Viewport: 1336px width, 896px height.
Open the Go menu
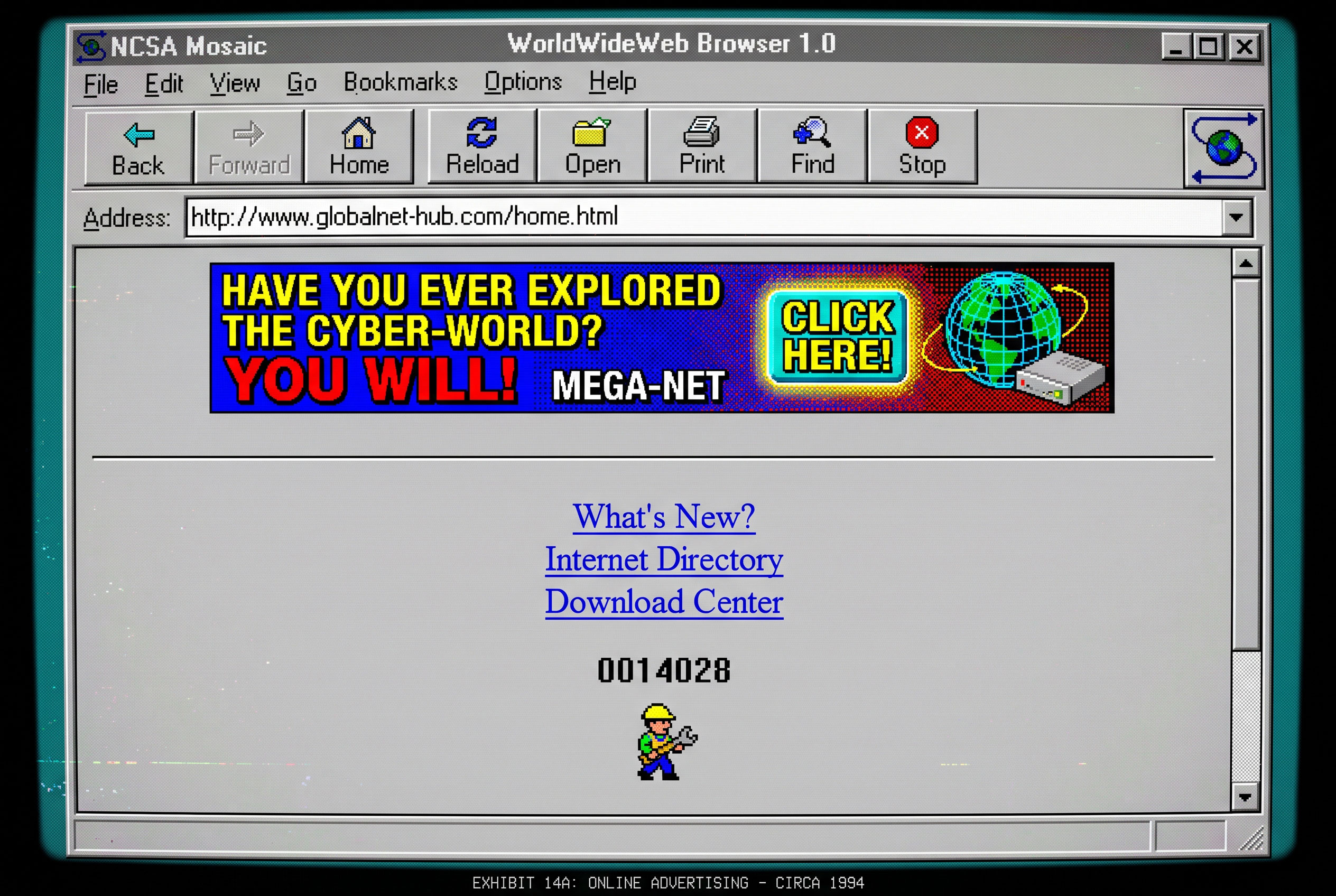point(301,83)
